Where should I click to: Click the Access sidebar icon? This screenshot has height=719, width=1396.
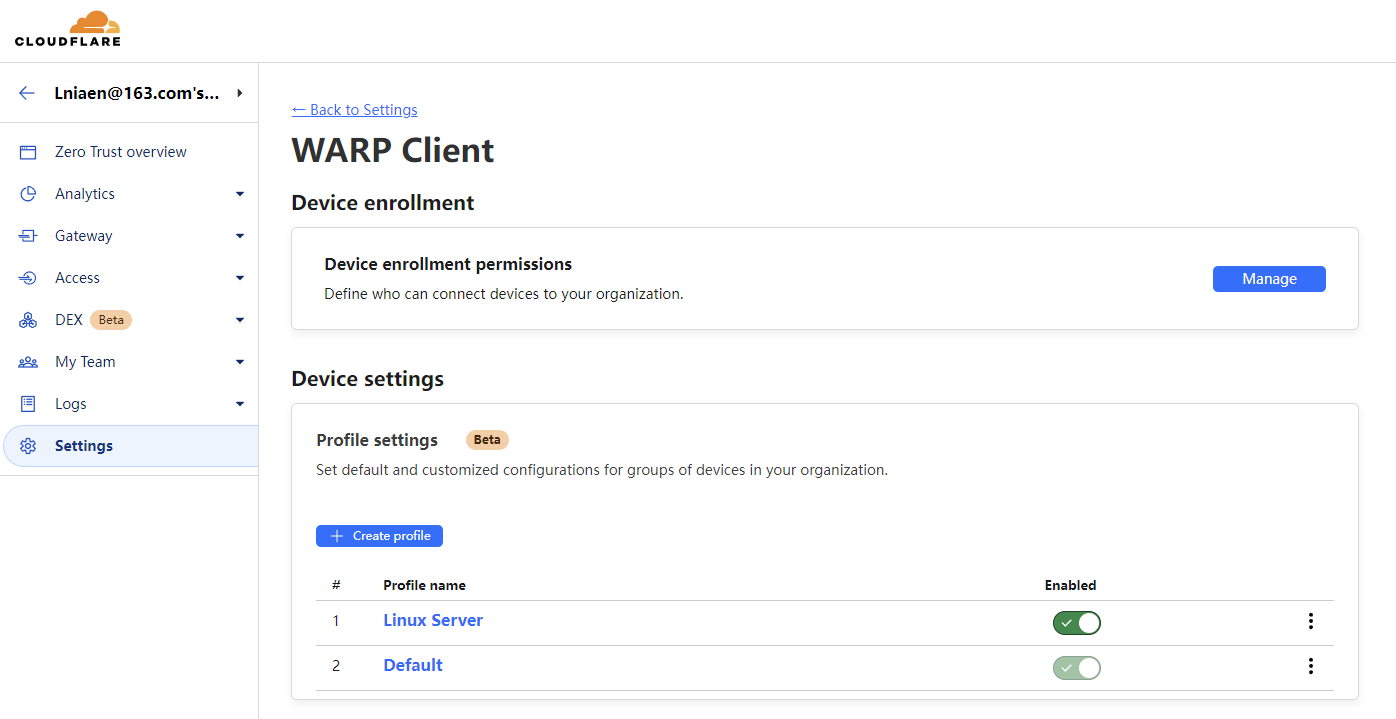(x=28, y=278)
